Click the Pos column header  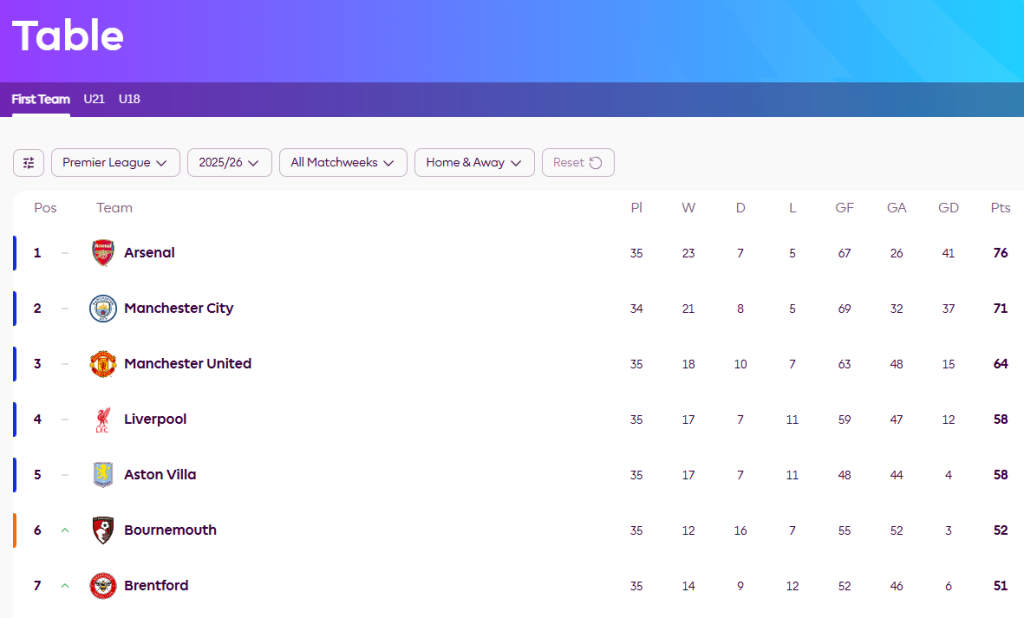pos(45,208)
